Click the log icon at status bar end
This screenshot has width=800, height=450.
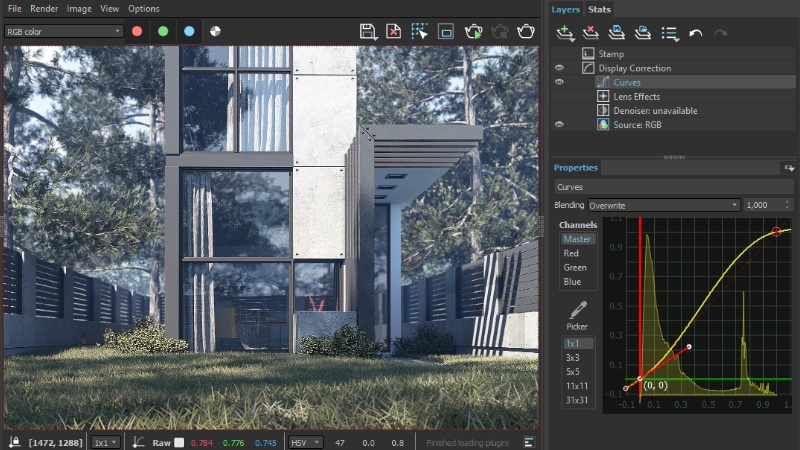click(529, 442)
